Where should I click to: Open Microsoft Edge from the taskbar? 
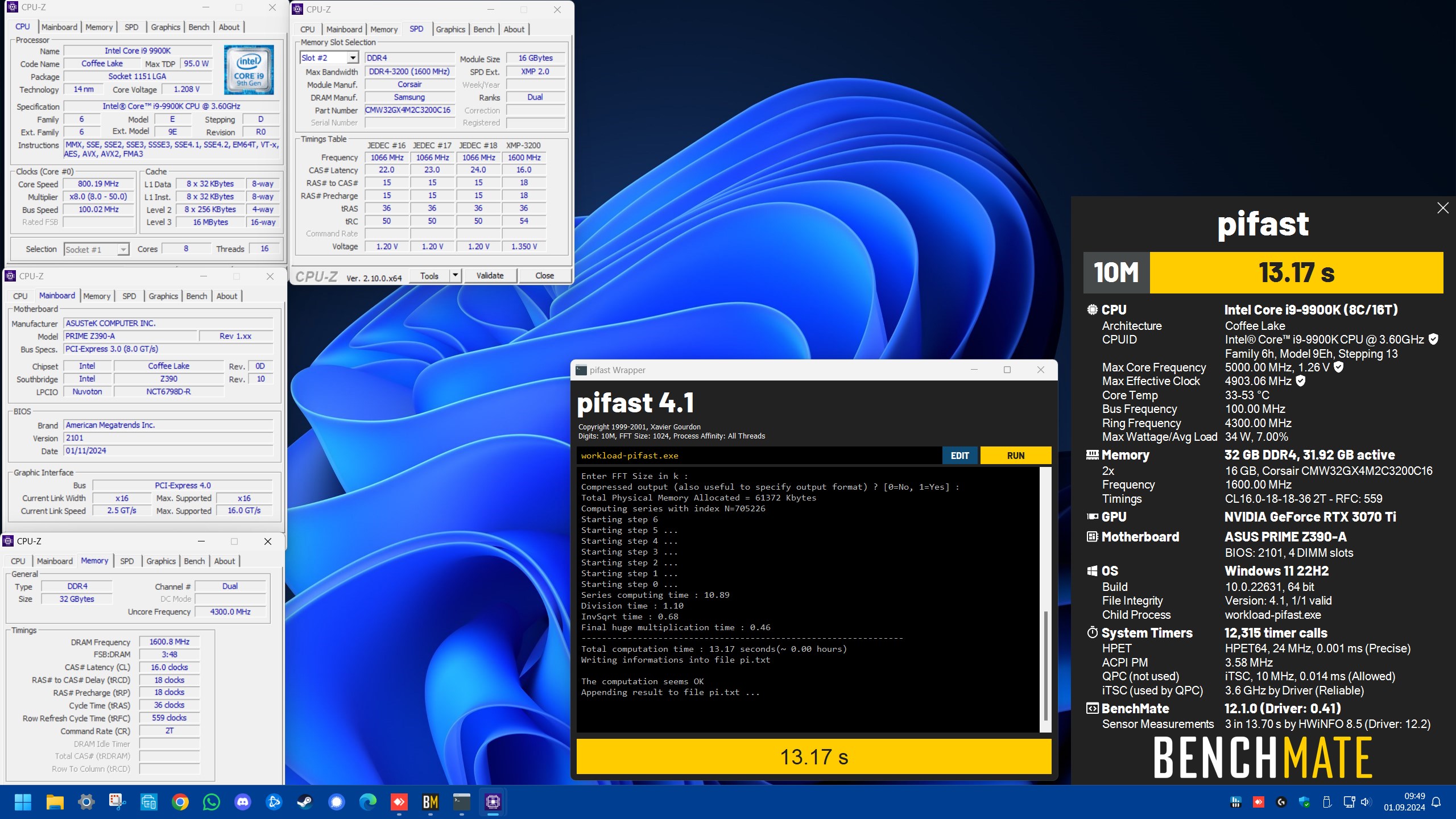pyautogui.click(x=368, y=802)
